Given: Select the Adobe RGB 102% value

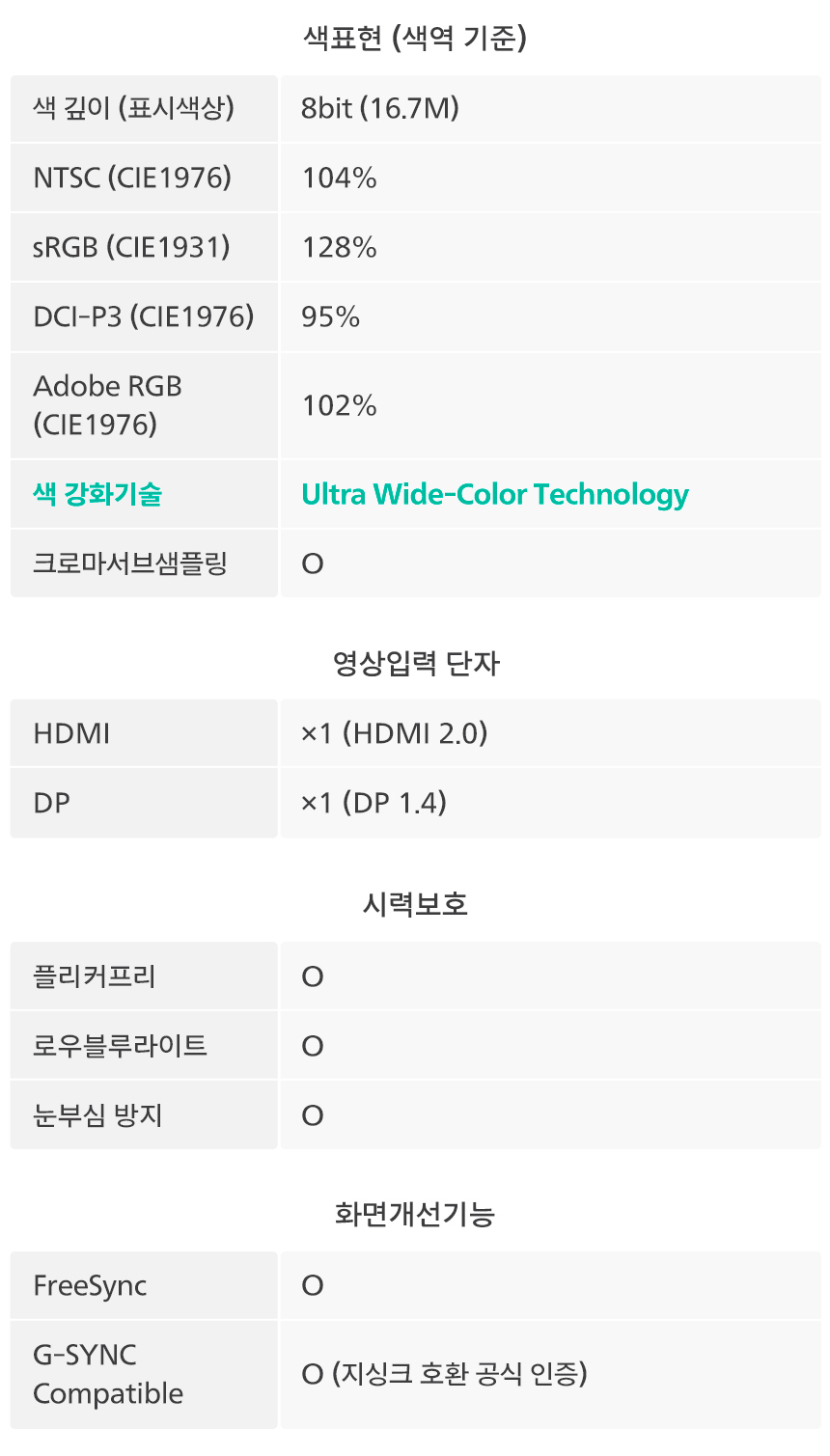Looking at the screenshot, I should (339, 405).
